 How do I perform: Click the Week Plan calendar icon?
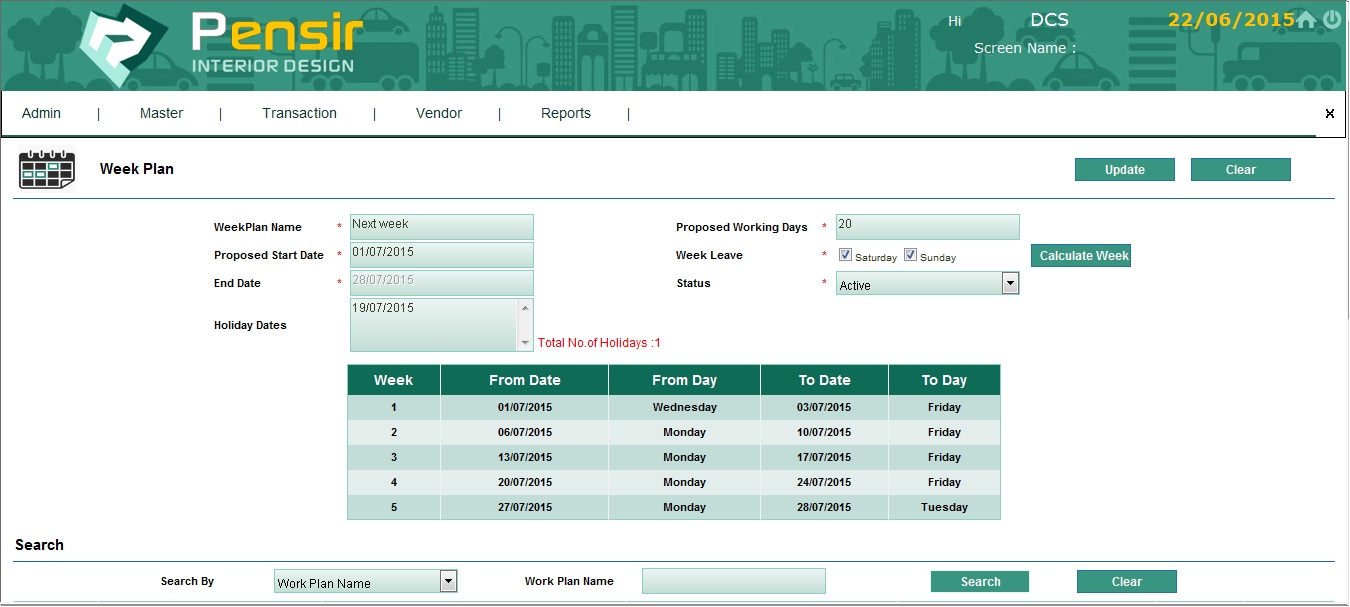click(47, 169)
